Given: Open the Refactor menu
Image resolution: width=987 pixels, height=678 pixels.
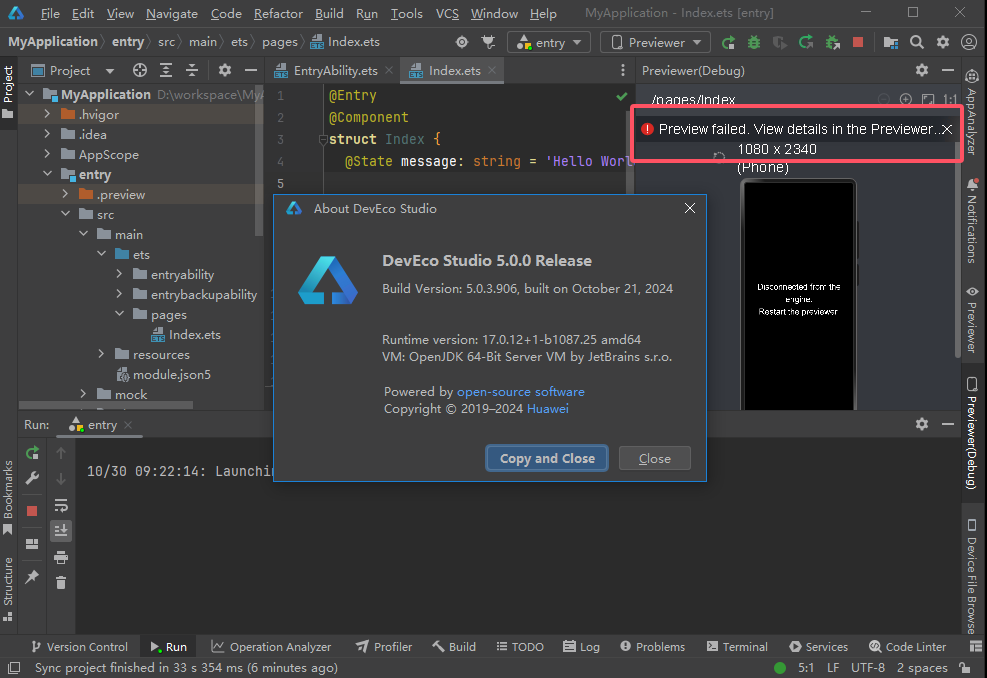Looking at the screenshot, I should click(x=278, y=13).
